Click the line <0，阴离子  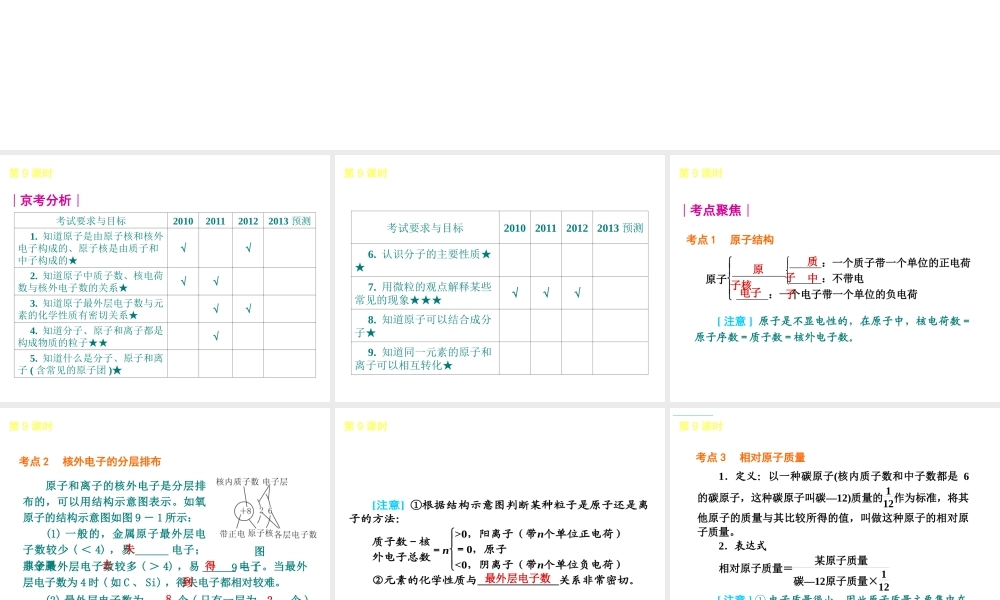coord(537,564)
